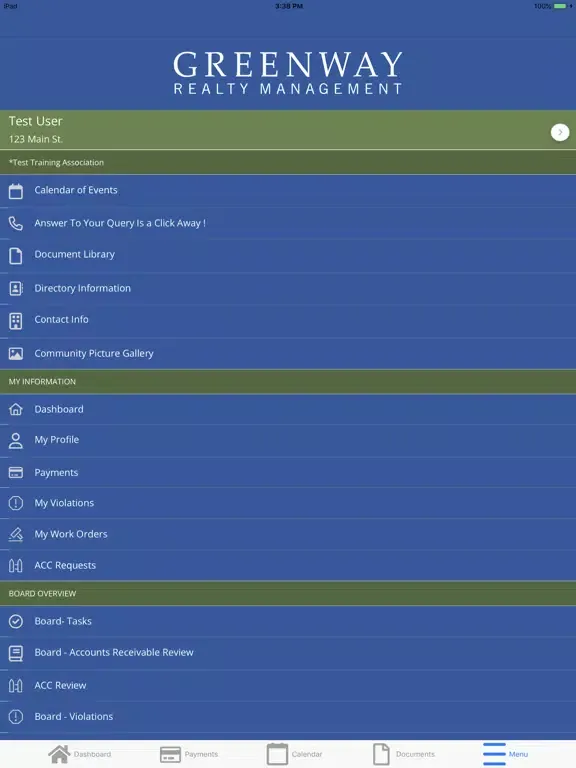
Task: Click the calendar icon beside Calendar of Events
Action: tap(16, 191)
